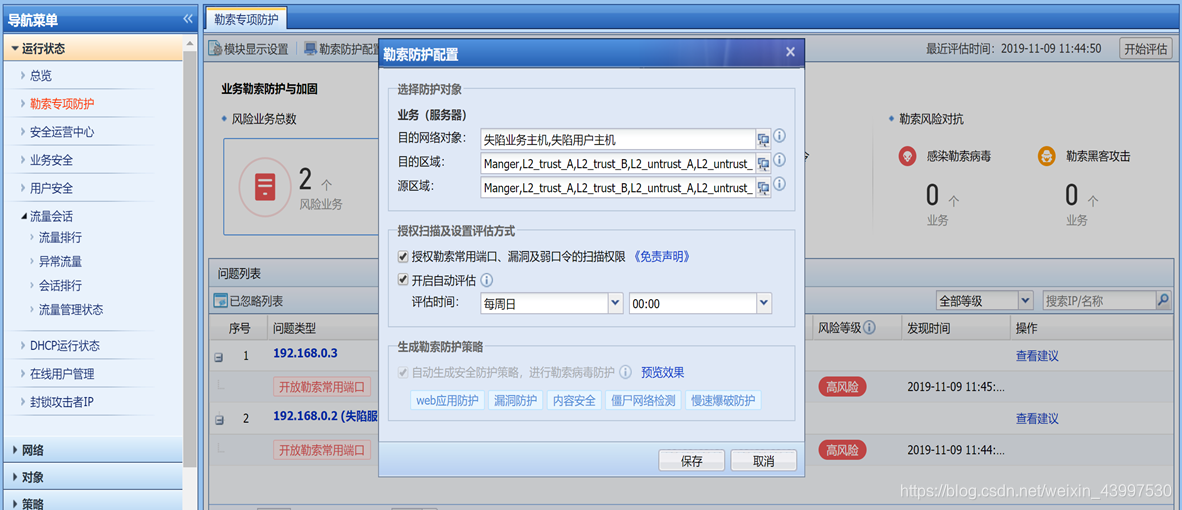Click the 已忽略列表 icon
This screenshot has height=510, width=1182.
coord(220,301)
